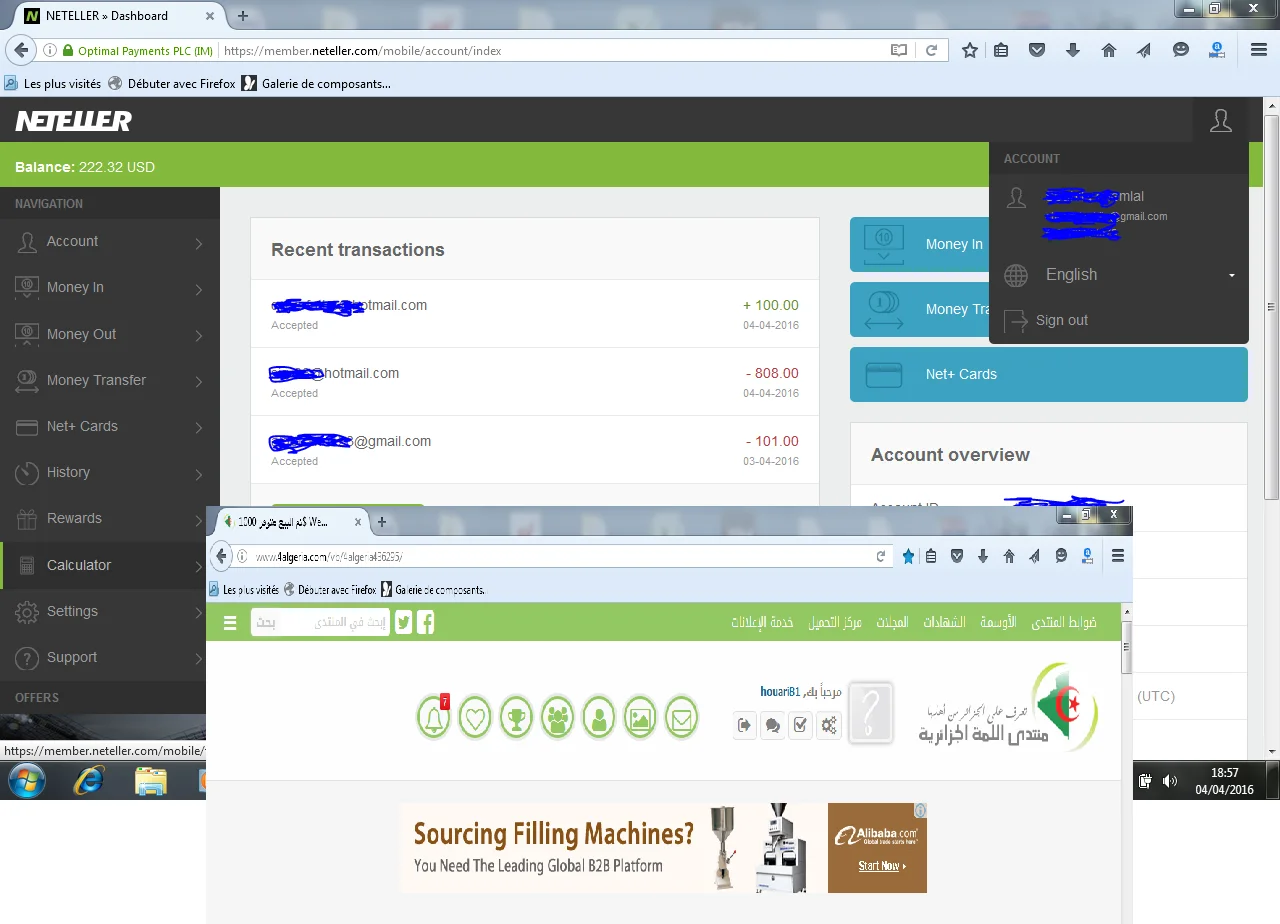Click the Twitter icon on the forum bar
This screenshot has height=924, width=1280.
[403, 622]
